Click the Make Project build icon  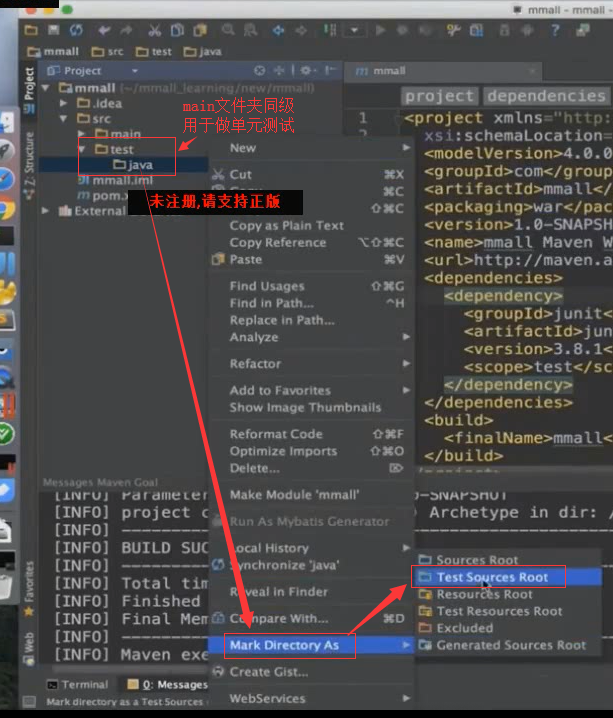point(330,31)
